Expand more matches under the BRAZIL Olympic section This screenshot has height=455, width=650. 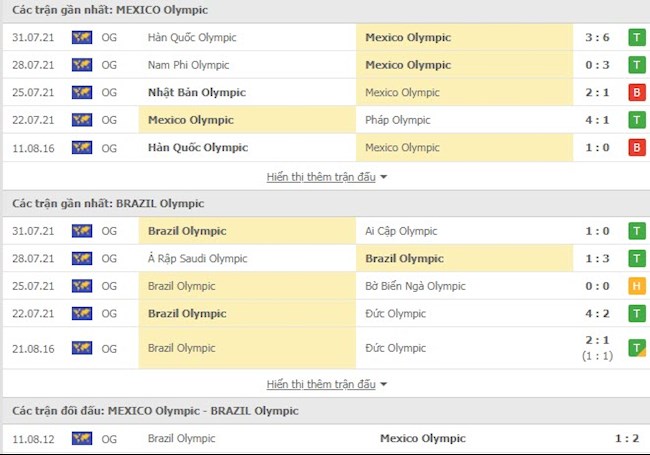click(x=320, y=384)
